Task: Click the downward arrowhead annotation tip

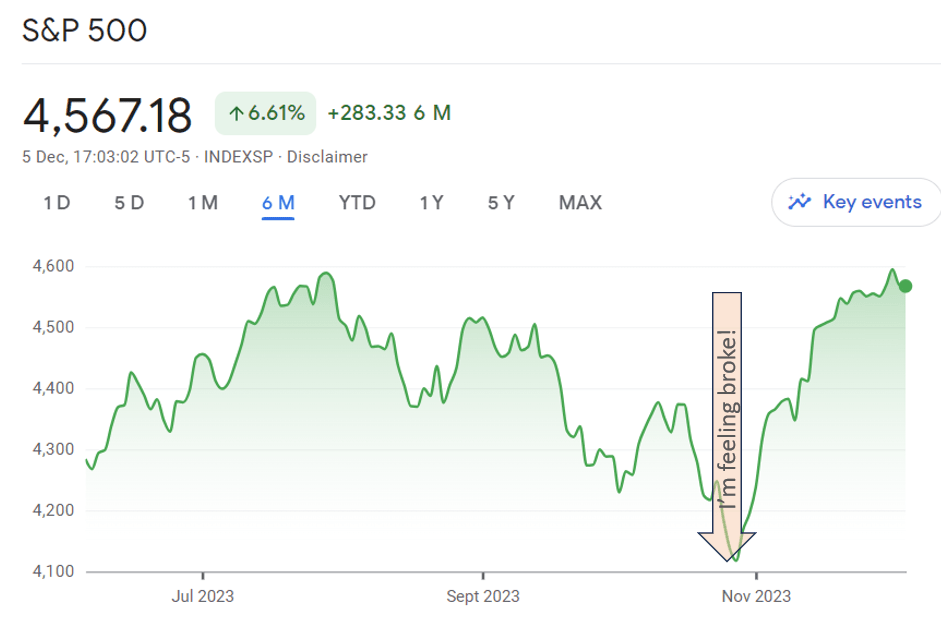Action: pyautogui.click(x=727, y=553)
